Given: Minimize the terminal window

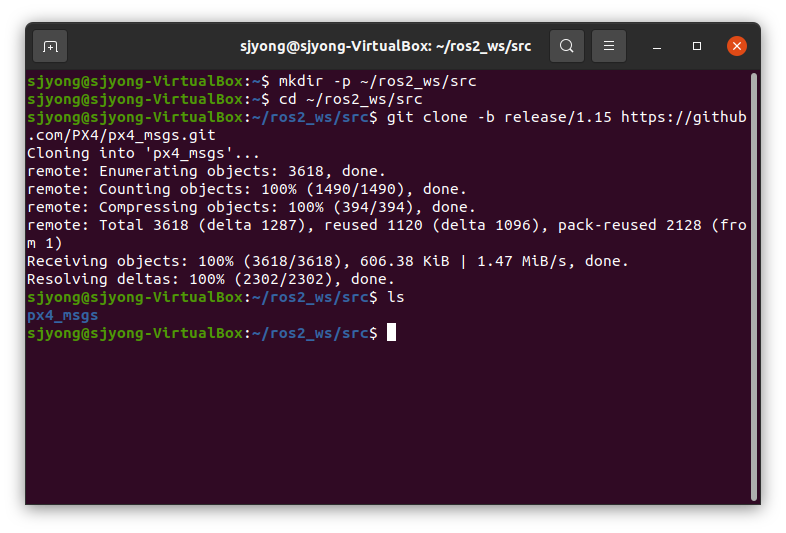Looking at the screenshot, I should coord(657,46).
